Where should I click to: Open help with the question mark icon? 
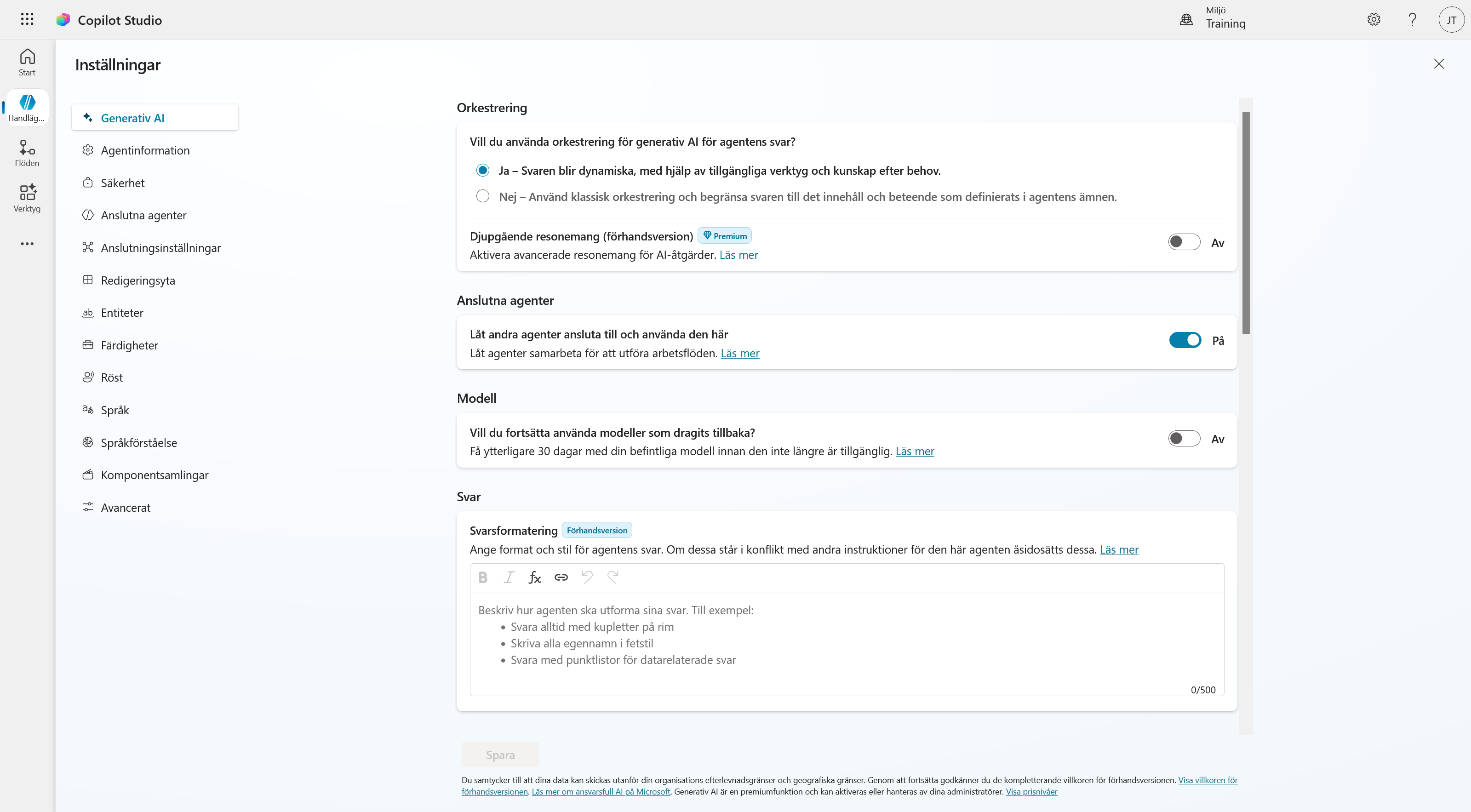click(x=1412, y=19)
